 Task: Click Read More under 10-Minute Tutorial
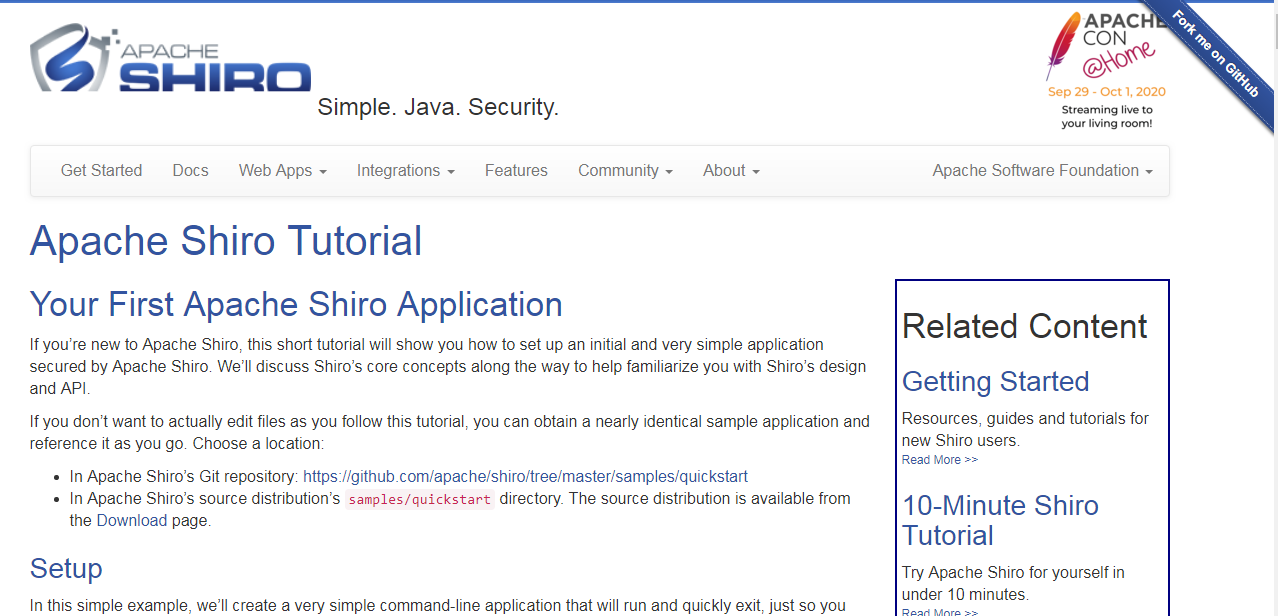pos(939,611)
